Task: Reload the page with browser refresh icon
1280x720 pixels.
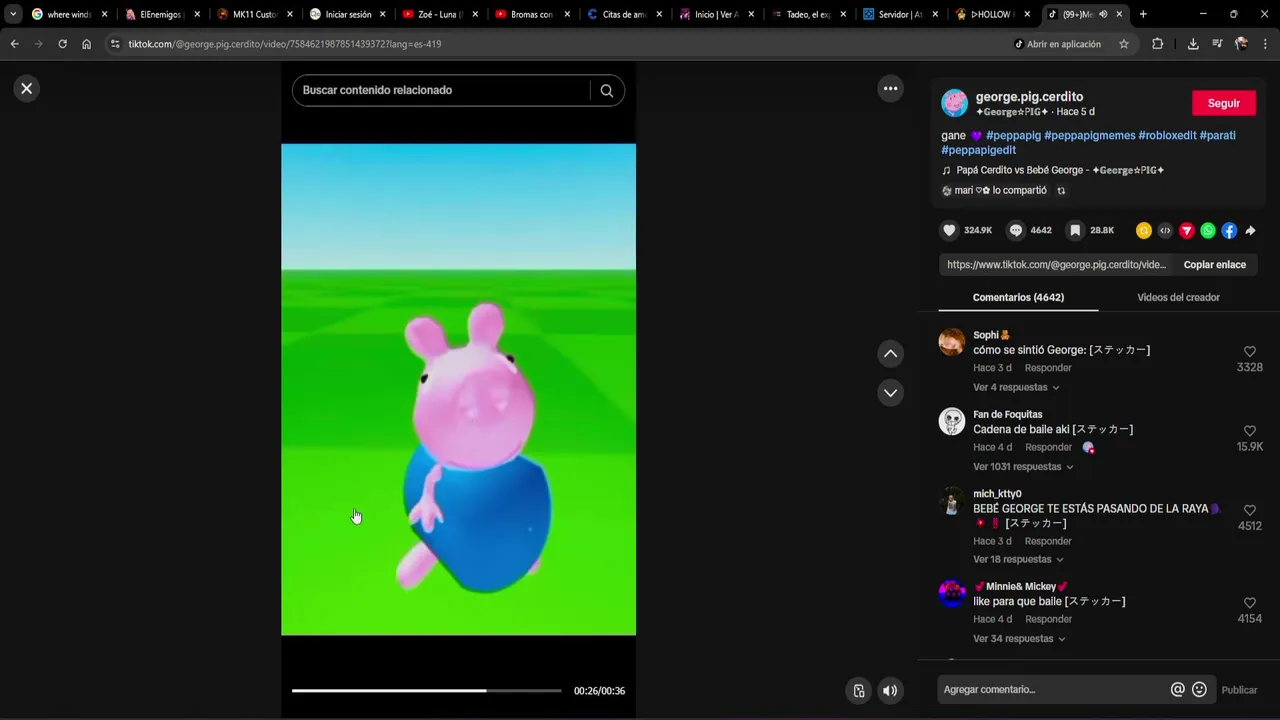Action: pos(62,44)
